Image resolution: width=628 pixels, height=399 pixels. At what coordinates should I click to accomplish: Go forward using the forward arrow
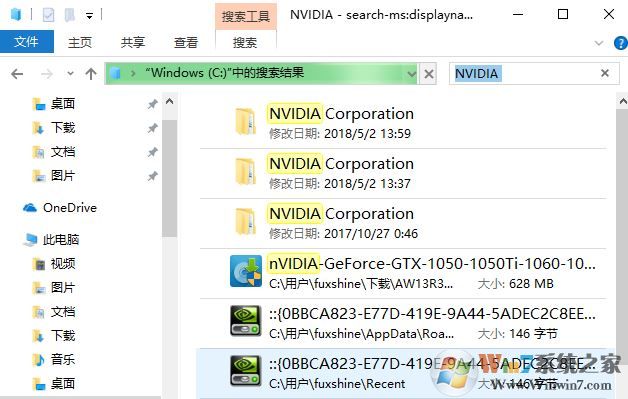click(46, 74)
